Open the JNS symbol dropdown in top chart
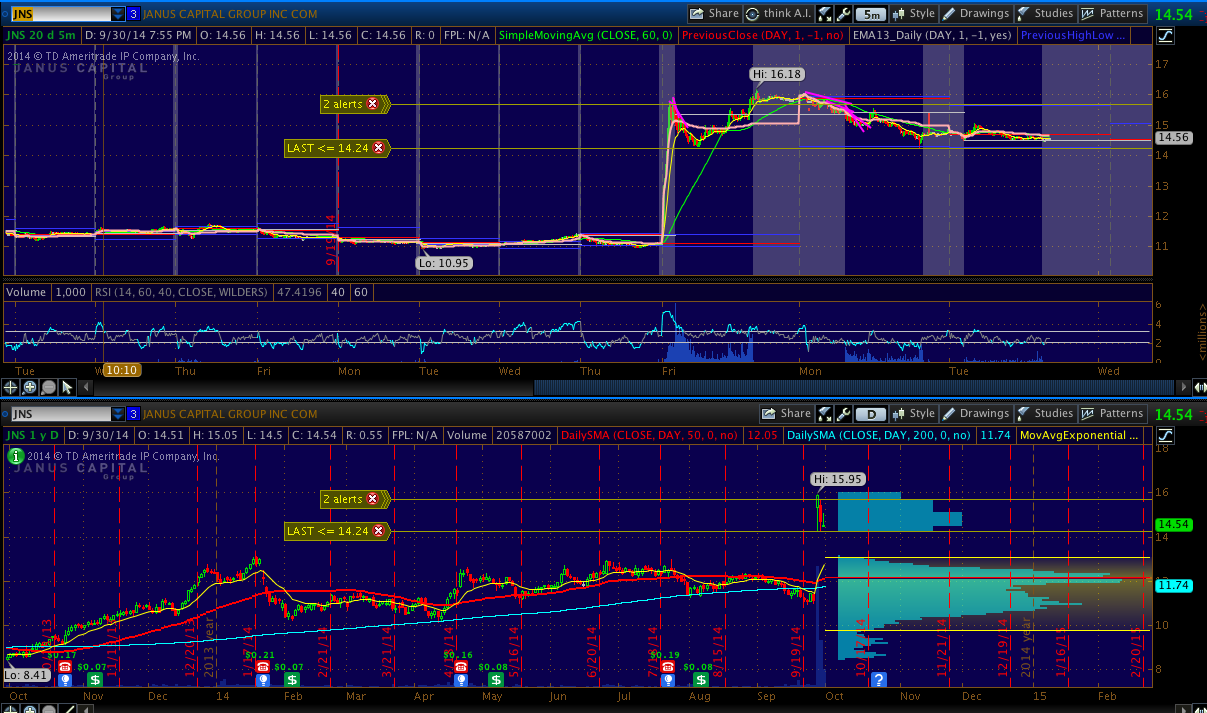This screenshot has width=1207, height=713. click(x=118, y=14)
